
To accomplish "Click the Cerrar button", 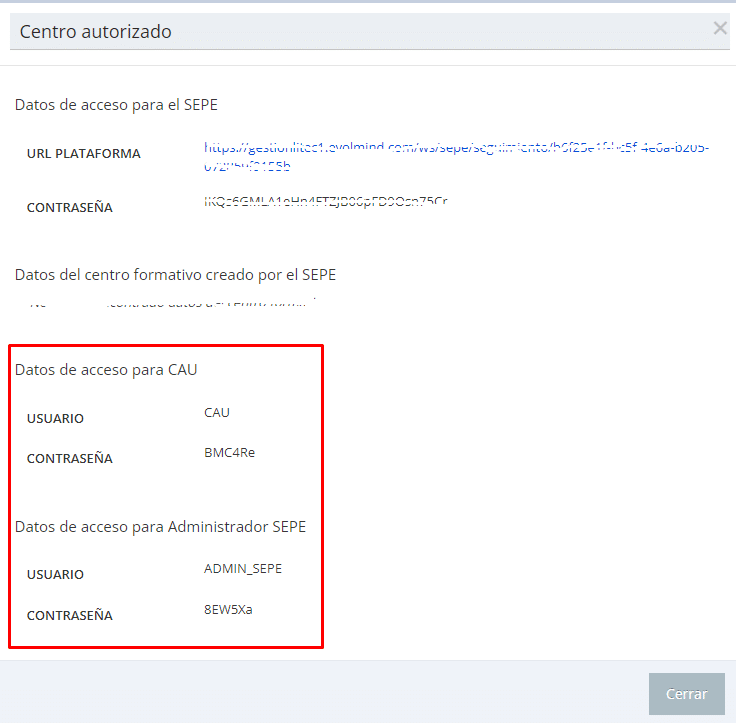I will coord(686,694).
